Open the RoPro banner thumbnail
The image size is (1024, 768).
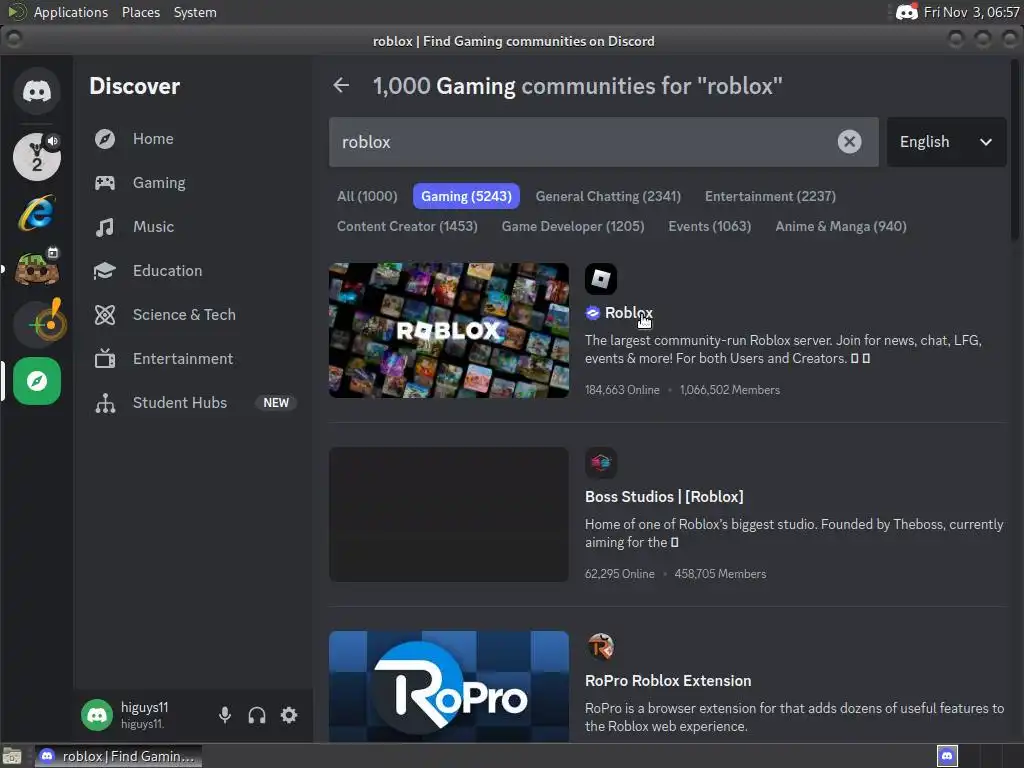(449, 686)
